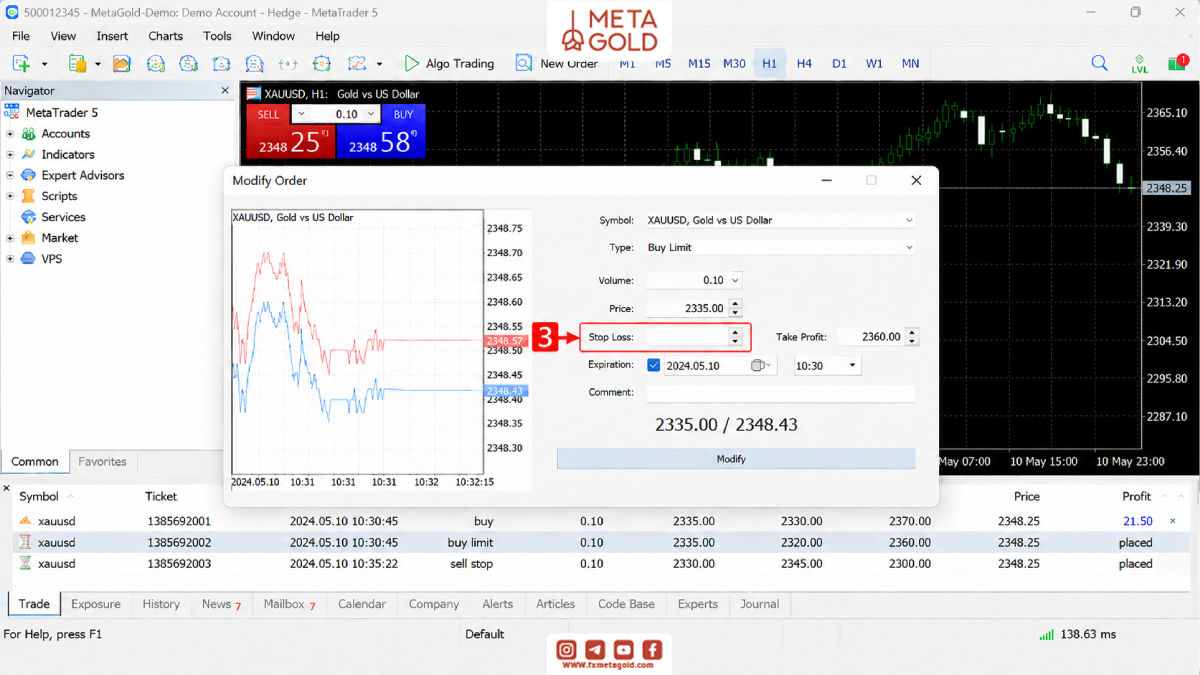
Task: Click the Price field showing 2335.00
Action: point(687,309)
